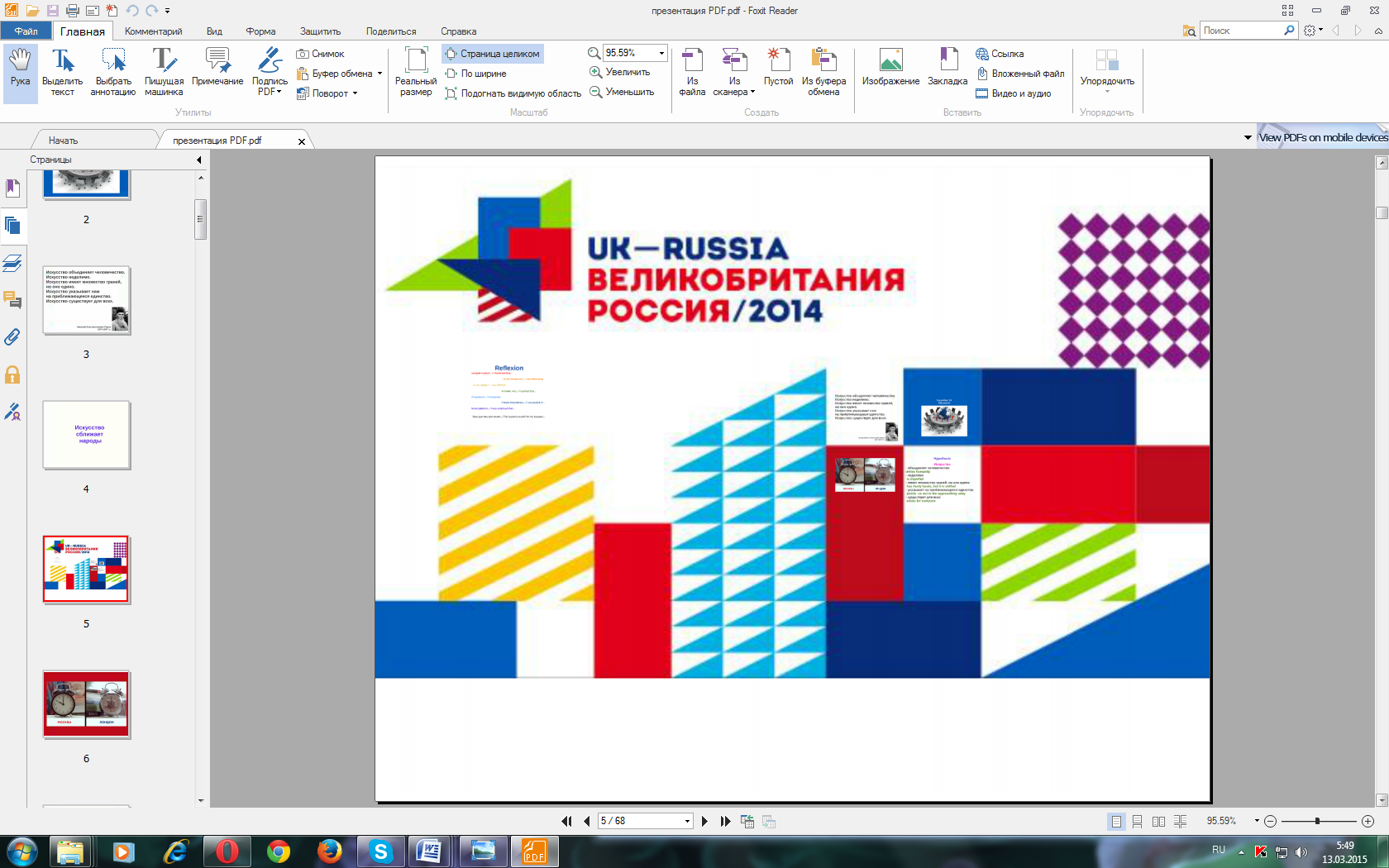
Task: Open the quick access toolbar customize arrow
Action: [x=167, y=11]
